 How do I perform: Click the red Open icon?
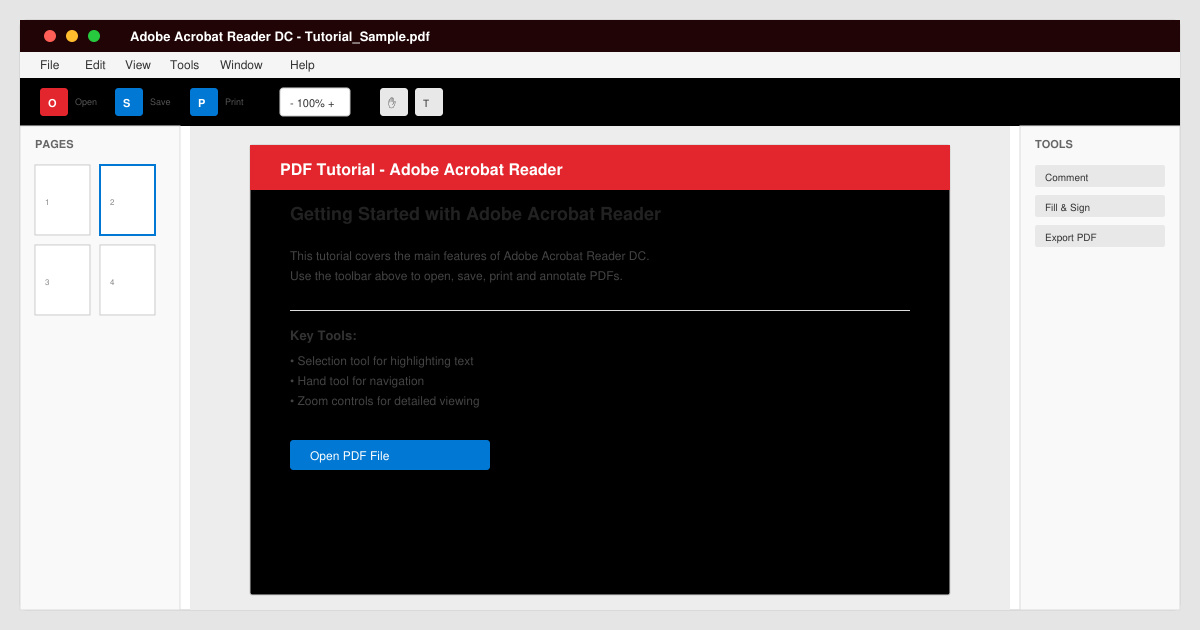point(54,102)
